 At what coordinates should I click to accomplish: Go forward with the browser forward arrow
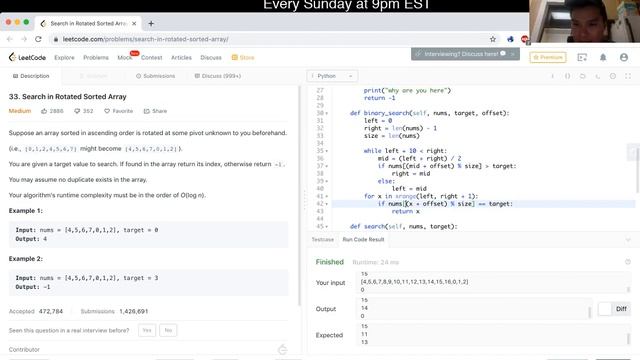click(24, 39)
